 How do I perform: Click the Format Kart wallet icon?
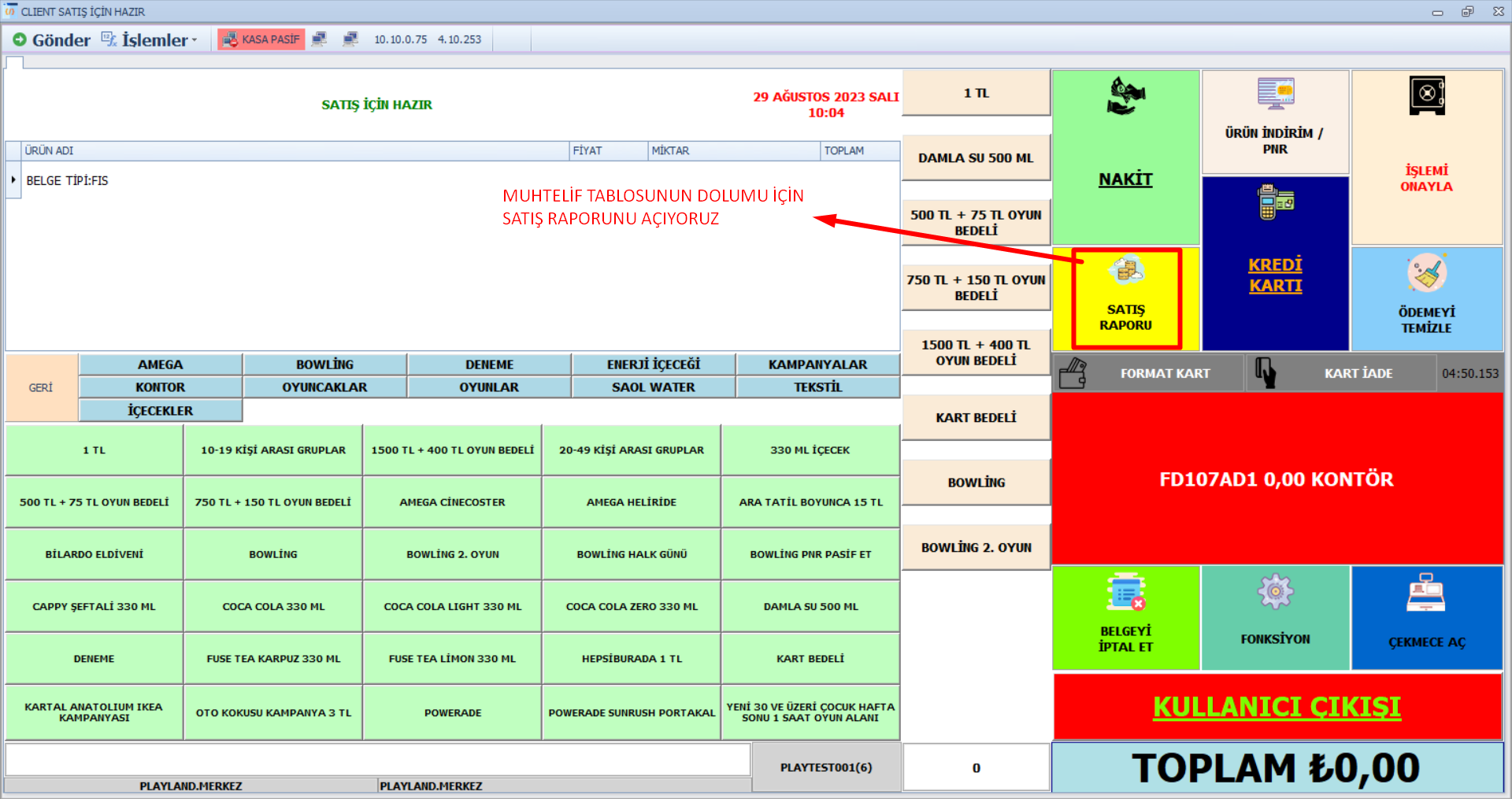click(x=1073, y=373)
